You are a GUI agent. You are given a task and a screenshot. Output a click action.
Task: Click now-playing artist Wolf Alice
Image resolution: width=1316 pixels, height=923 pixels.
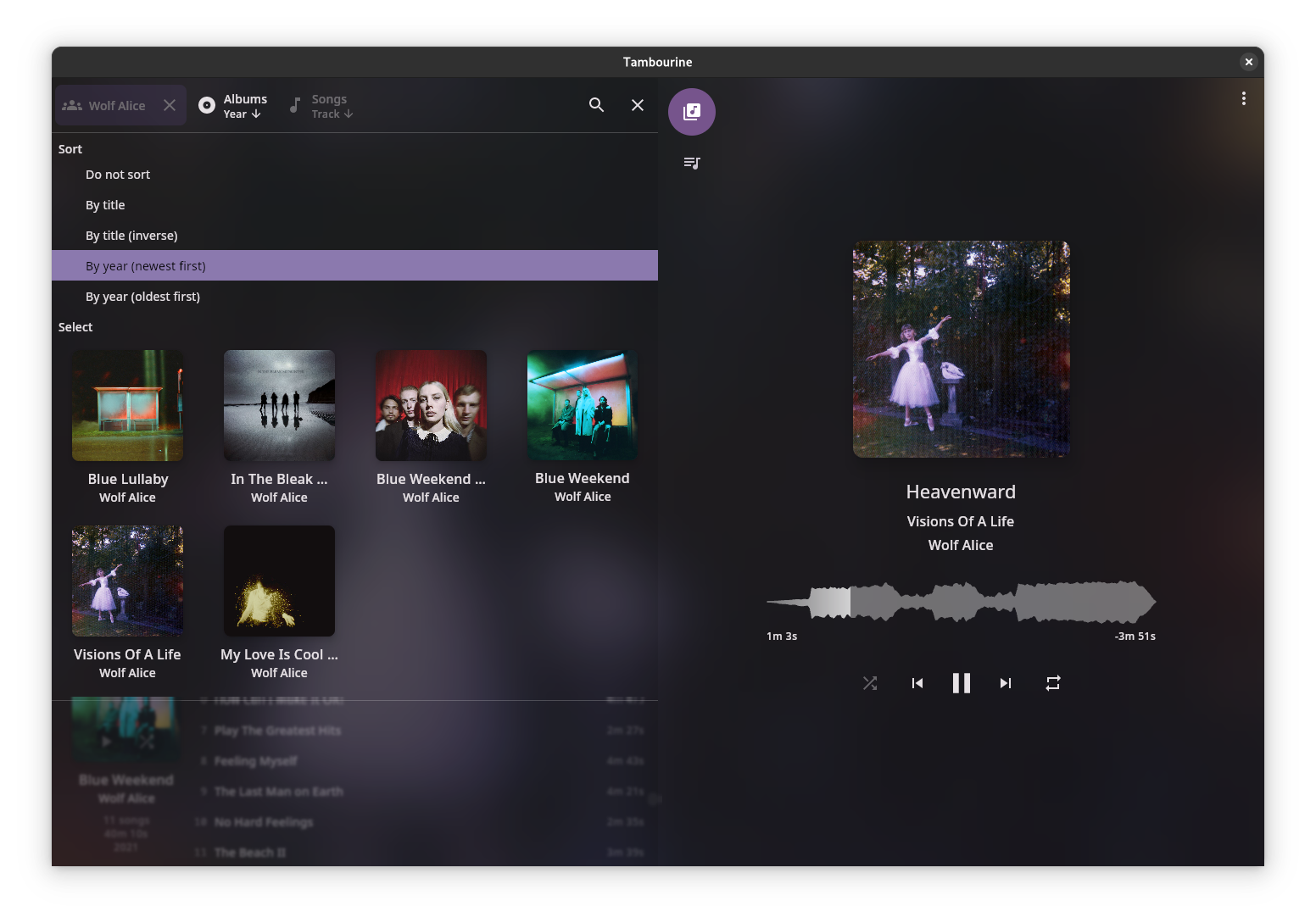tap(961, 545)
